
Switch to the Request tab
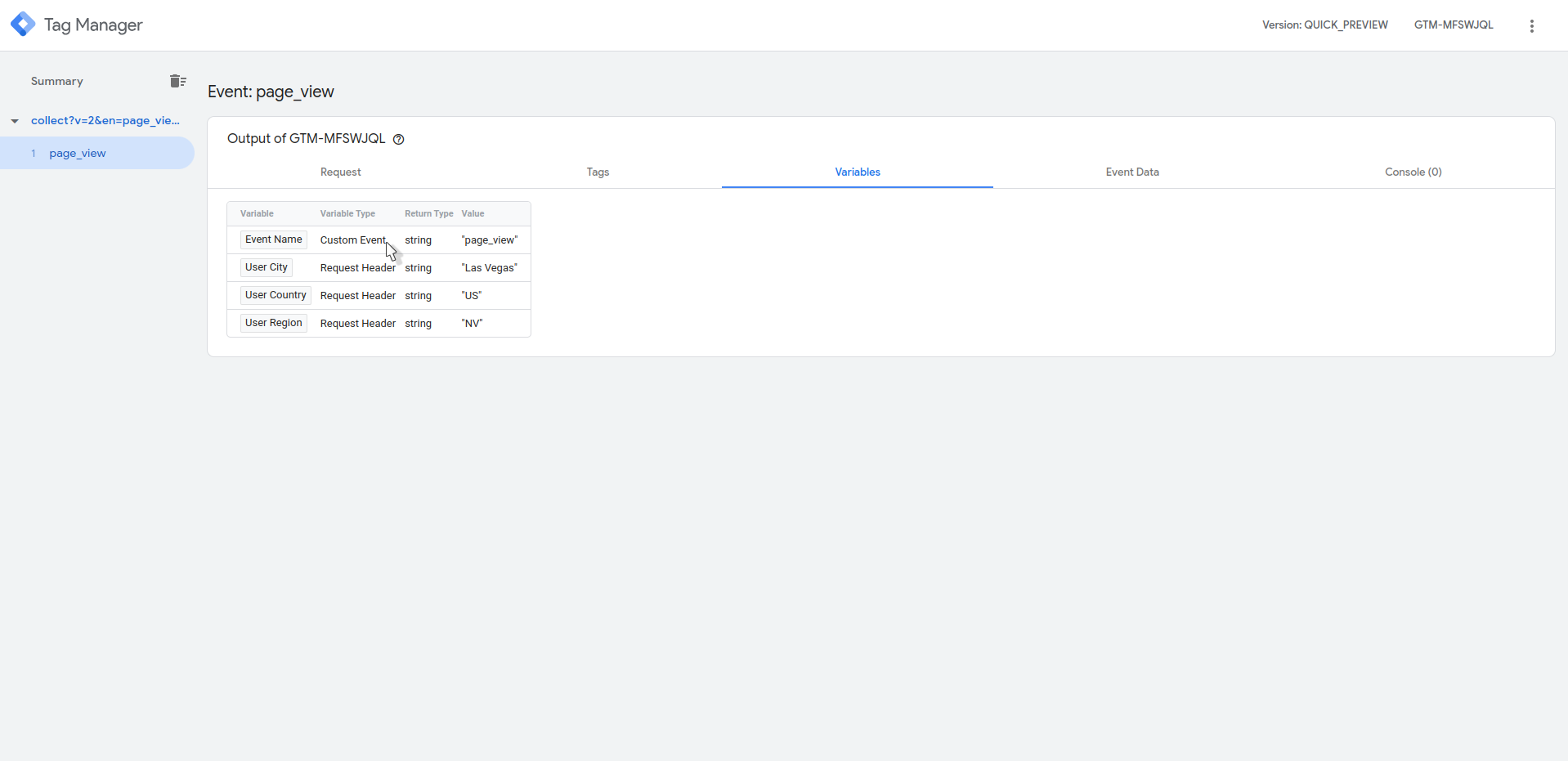point(340,172)
